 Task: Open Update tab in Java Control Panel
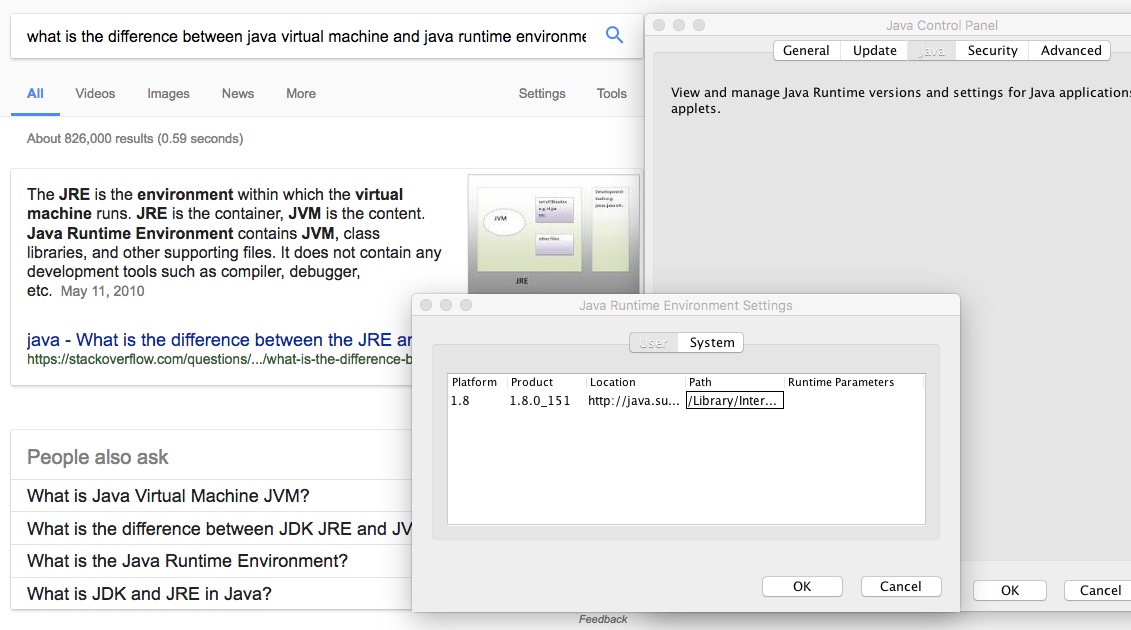tap(874, 51)
